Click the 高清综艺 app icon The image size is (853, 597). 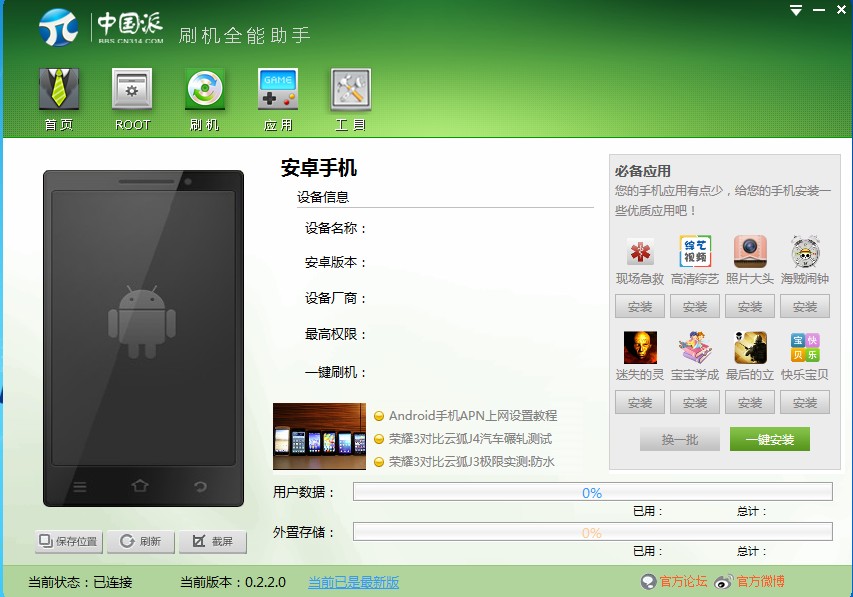[695, 251]
